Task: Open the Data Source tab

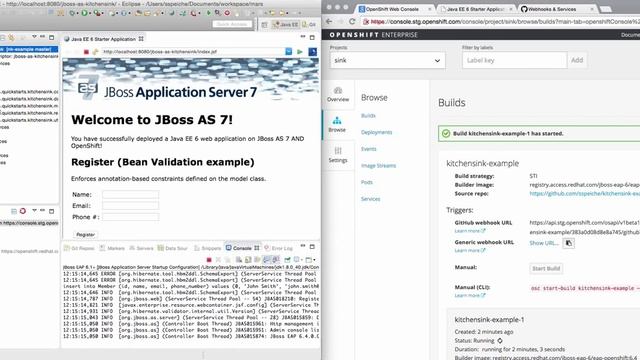Action: 173,248
